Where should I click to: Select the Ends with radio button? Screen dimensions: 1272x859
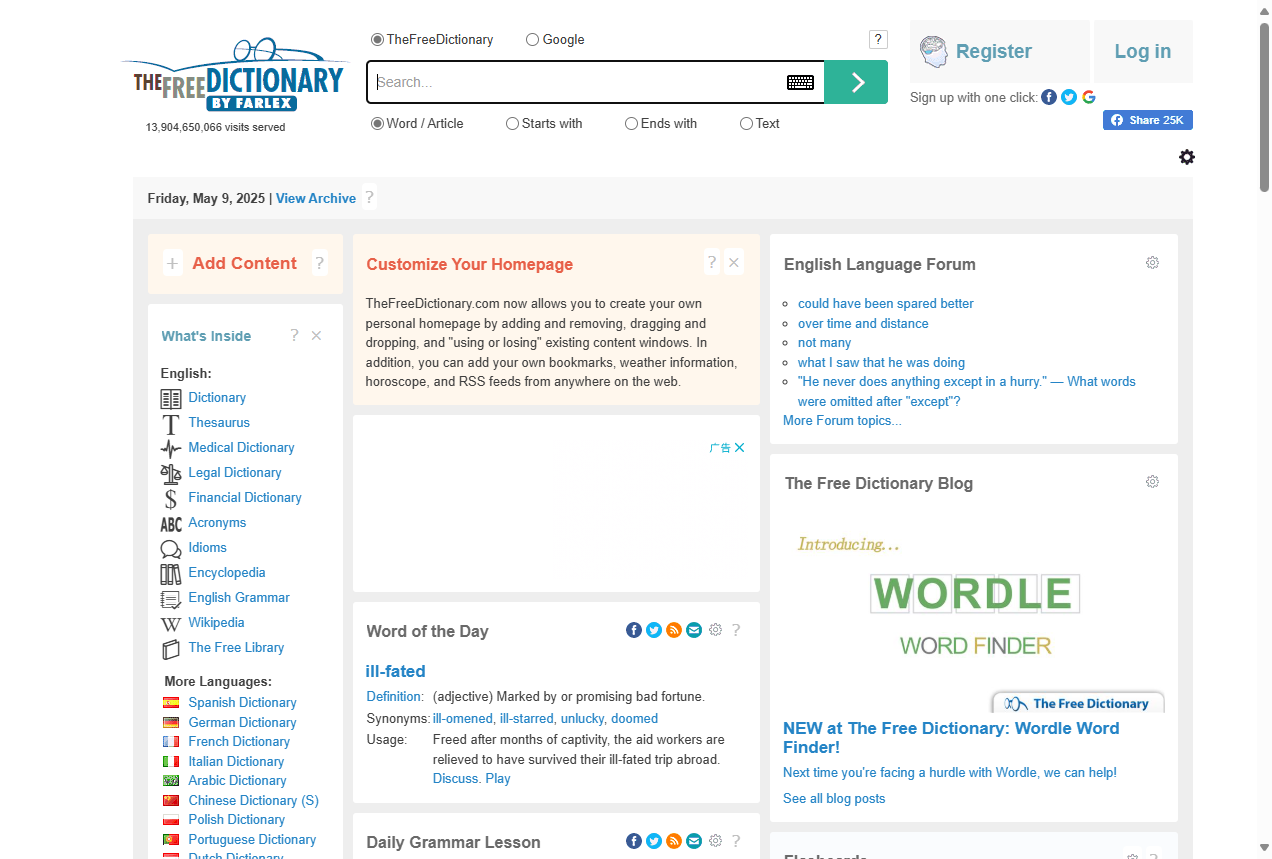632,124
